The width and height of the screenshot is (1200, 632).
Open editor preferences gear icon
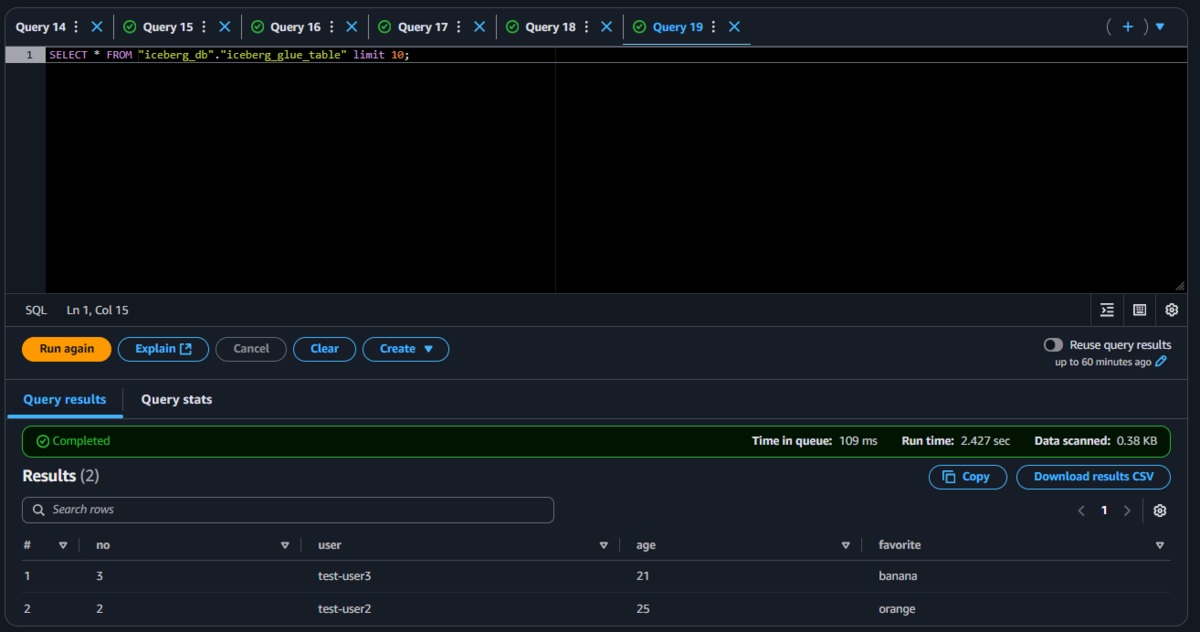coord(1172,310)
